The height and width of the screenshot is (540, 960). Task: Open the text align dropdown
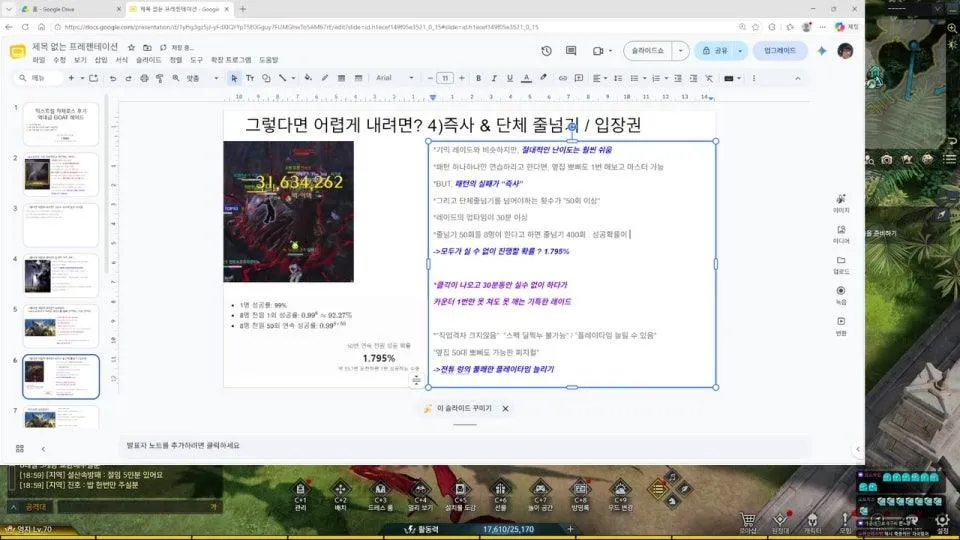click(598, 78)
